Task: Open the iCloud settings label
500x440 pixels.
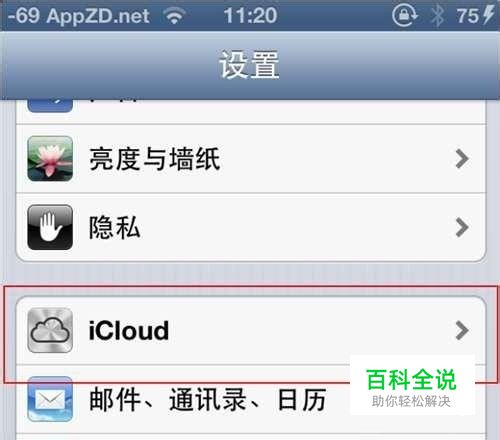Action: point(129,330)
